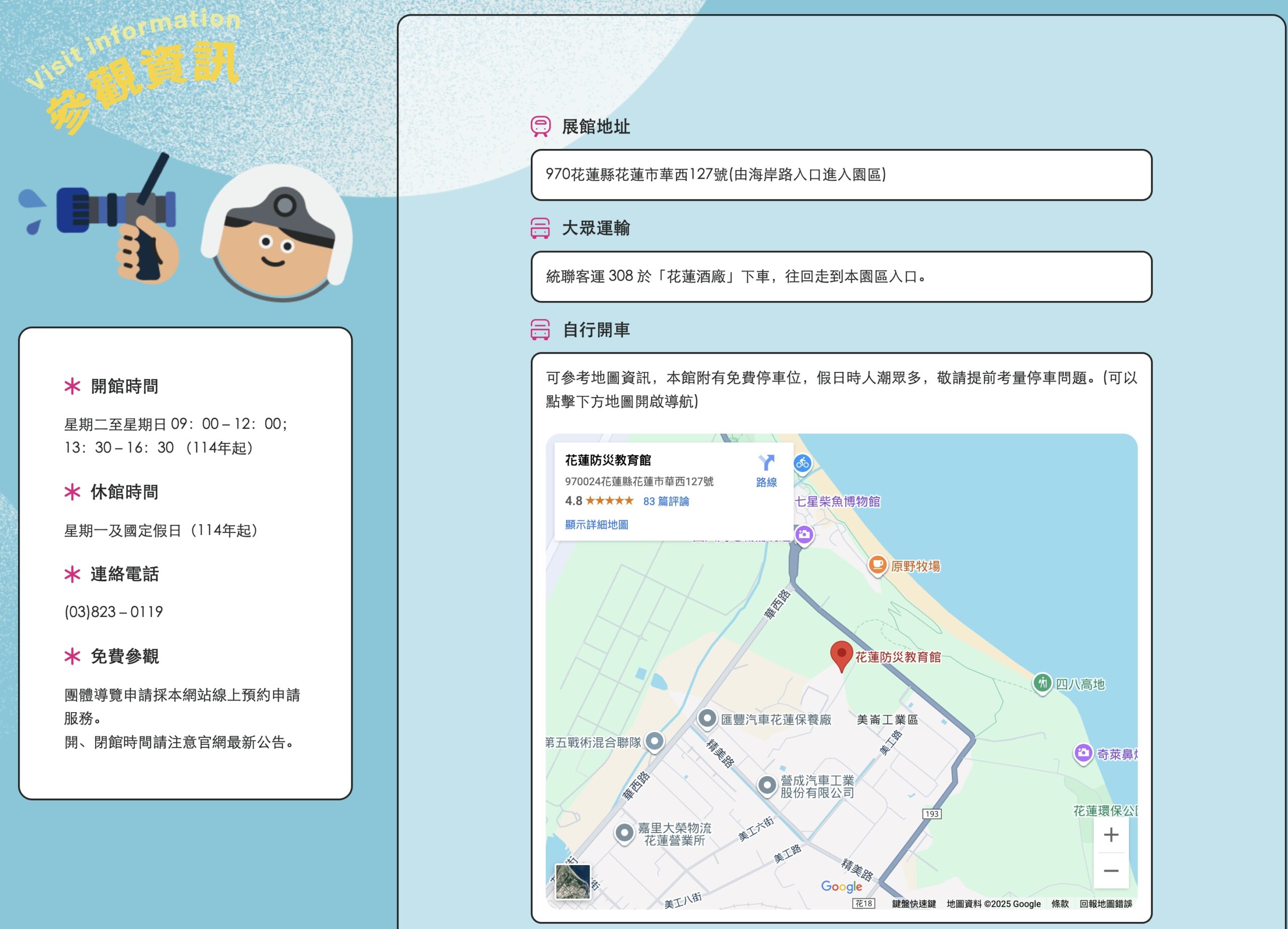1288x929 pixels.
Task: Click the 花蓮防災教育館 title in map card
Action: [608, 460]
